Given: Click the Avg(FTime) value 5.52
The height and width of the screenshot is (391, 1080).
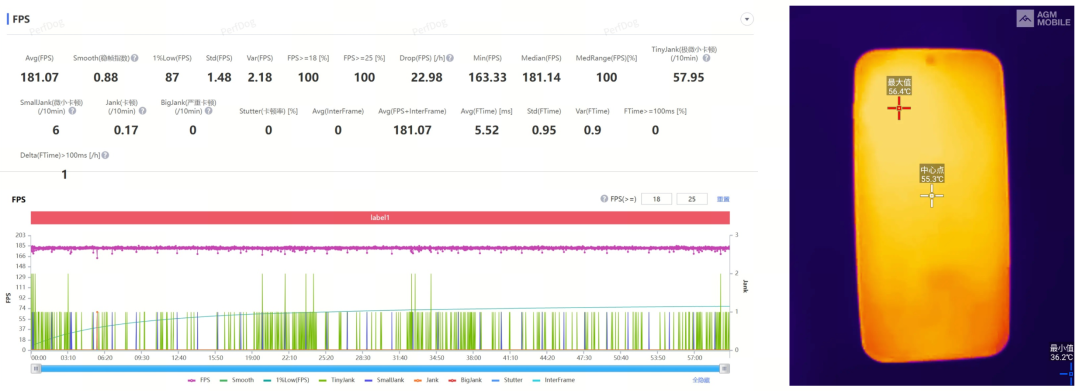Looking at the screenshot, I should click(x=486, y=129).
